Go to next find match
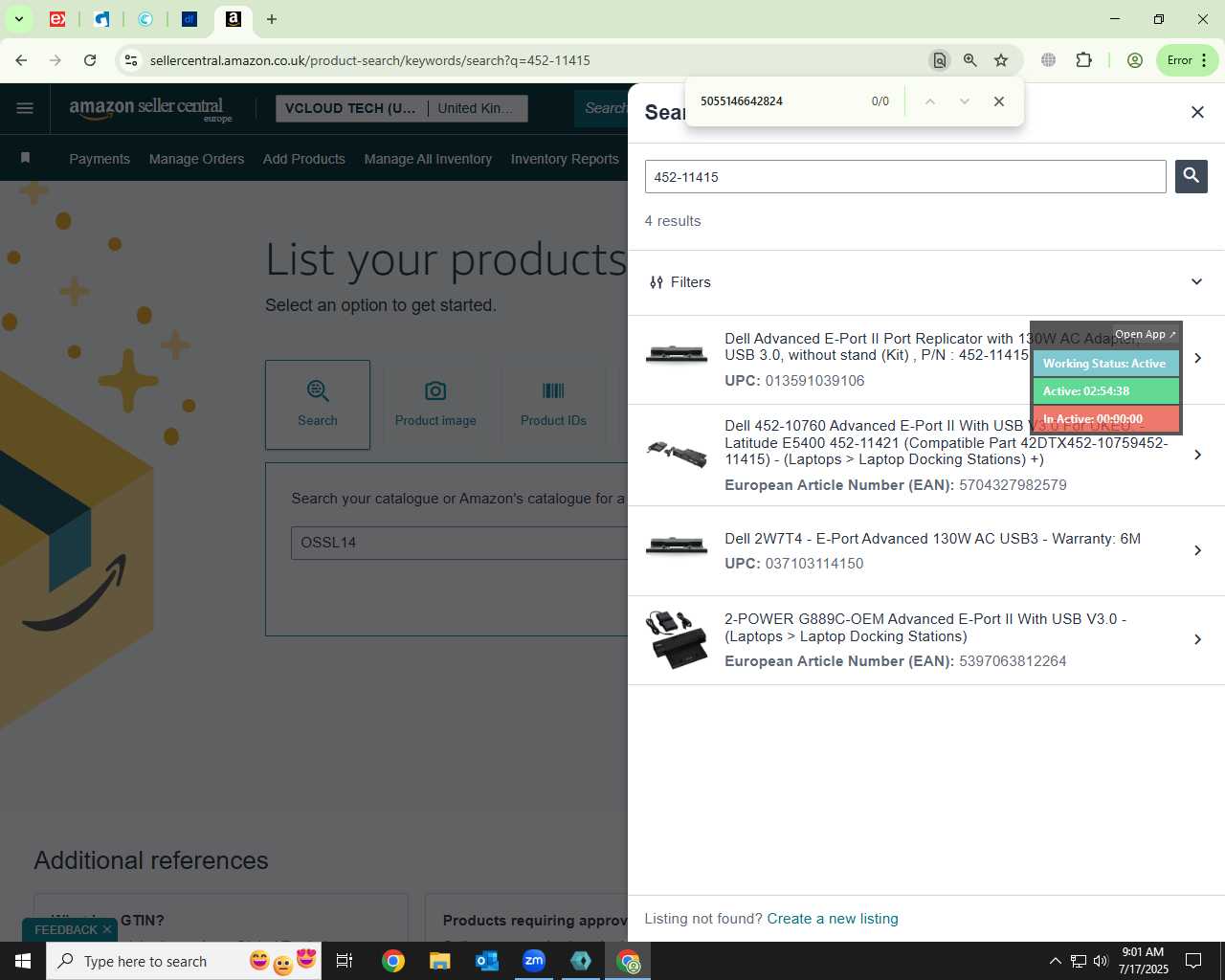 coord(964,101)
